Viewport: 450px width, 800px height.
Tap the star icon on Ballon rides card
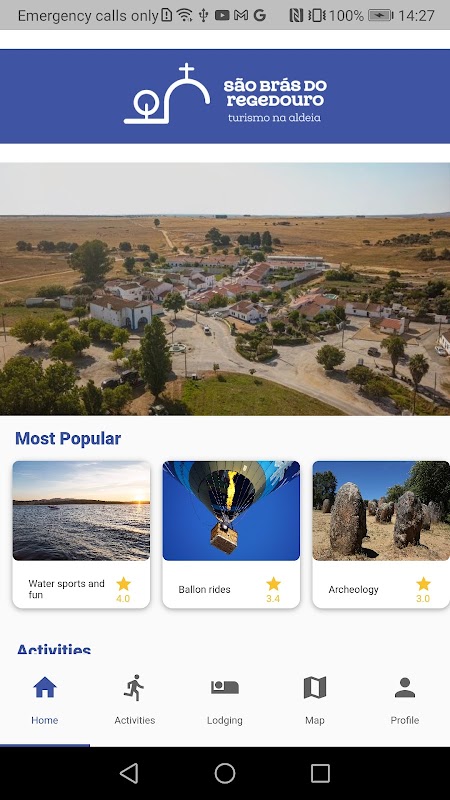point(273,584)
